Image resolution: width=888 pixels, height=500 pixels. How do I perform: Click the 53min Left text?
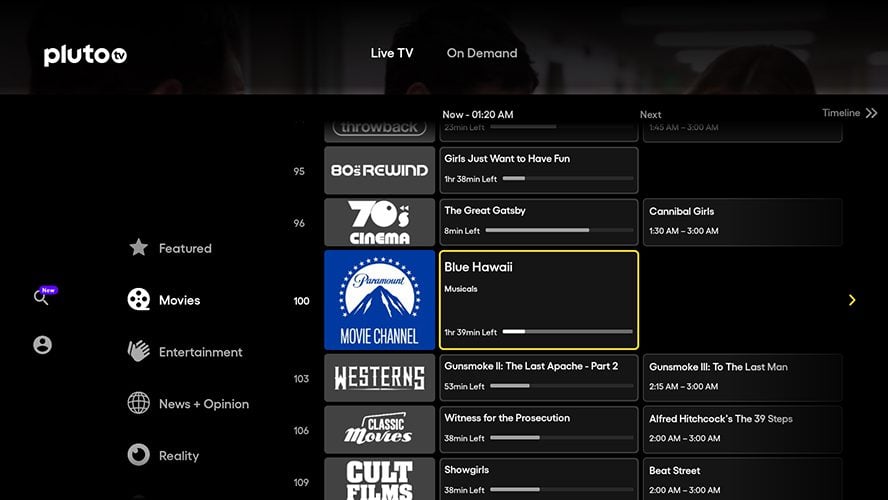pos(464,386)
